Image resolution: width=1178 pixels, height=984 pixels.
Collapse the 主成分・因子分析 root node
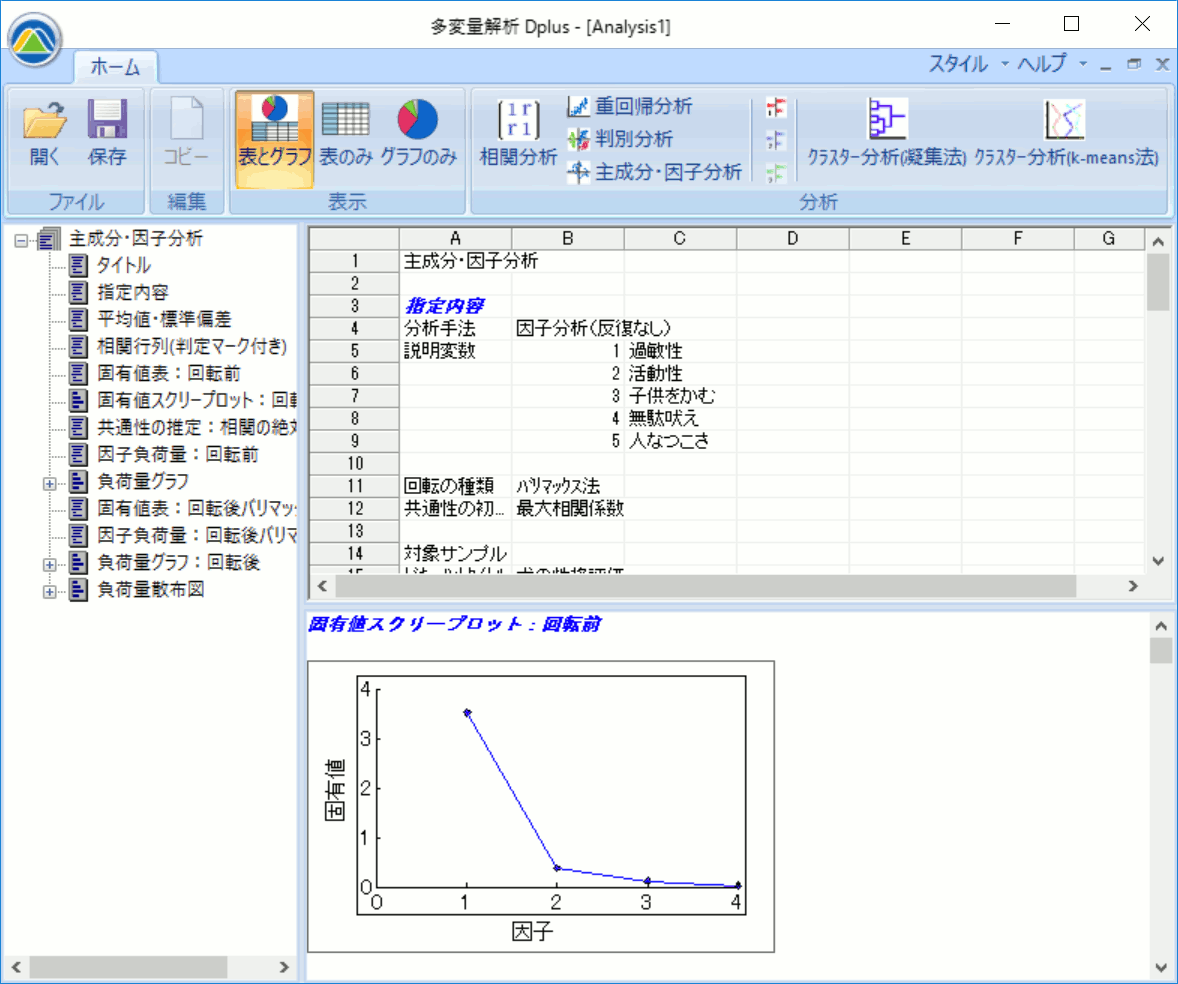click(21, 240)
